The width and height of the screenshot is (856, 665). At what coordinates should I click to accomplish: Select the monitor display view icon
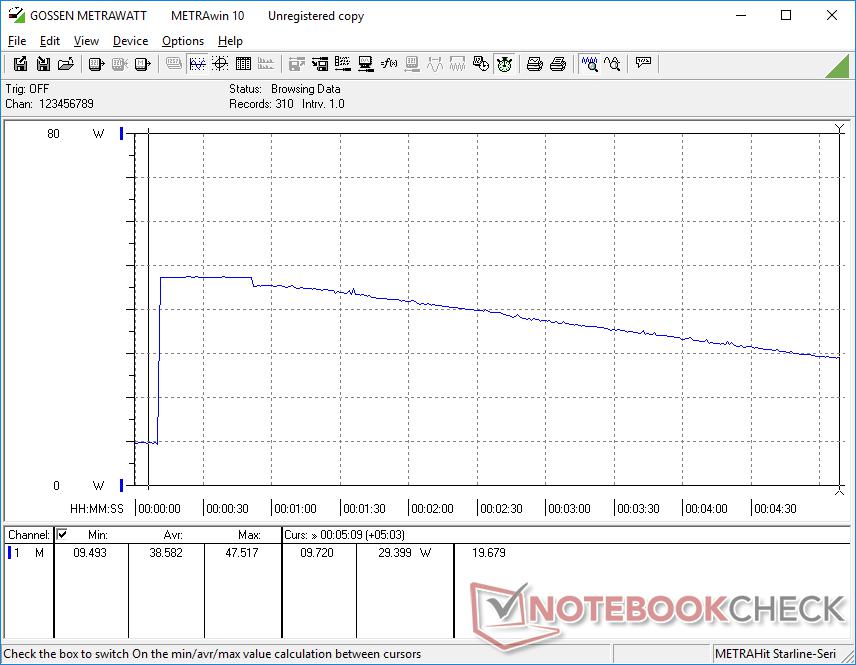[x=367, y=63]
